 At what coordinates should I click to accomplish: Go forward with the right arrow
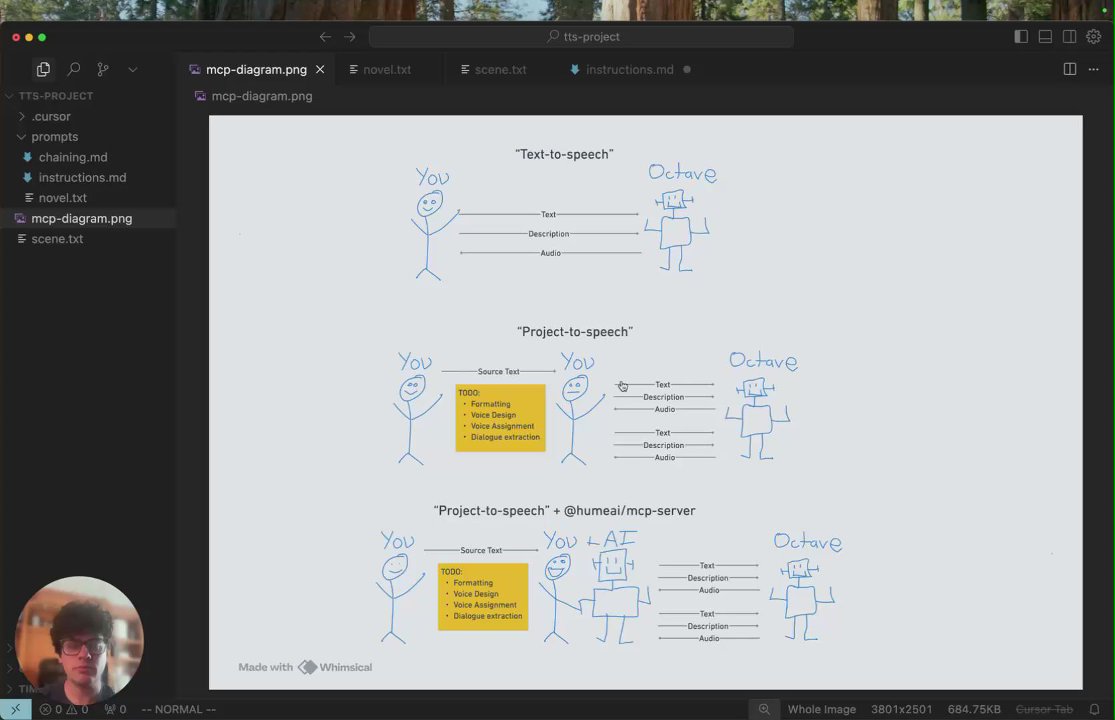(350, 36)
